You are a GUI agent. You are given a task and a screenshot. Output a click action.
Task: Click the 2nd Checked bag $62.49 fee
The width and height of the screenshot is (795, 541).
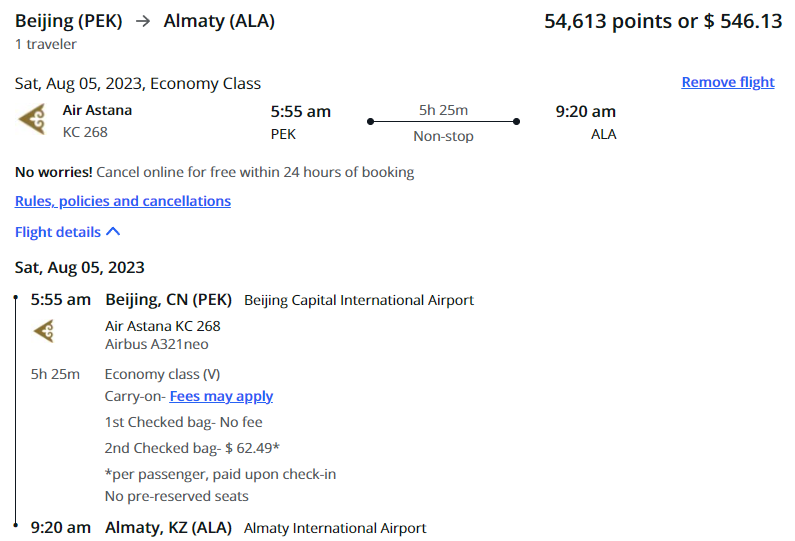point(192,448)
